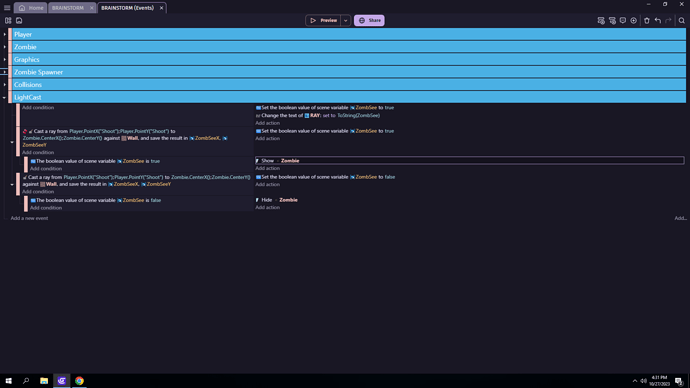Select action setting ZombSee to false
This screenshot has height=388, width=690.
coord(325,177)
